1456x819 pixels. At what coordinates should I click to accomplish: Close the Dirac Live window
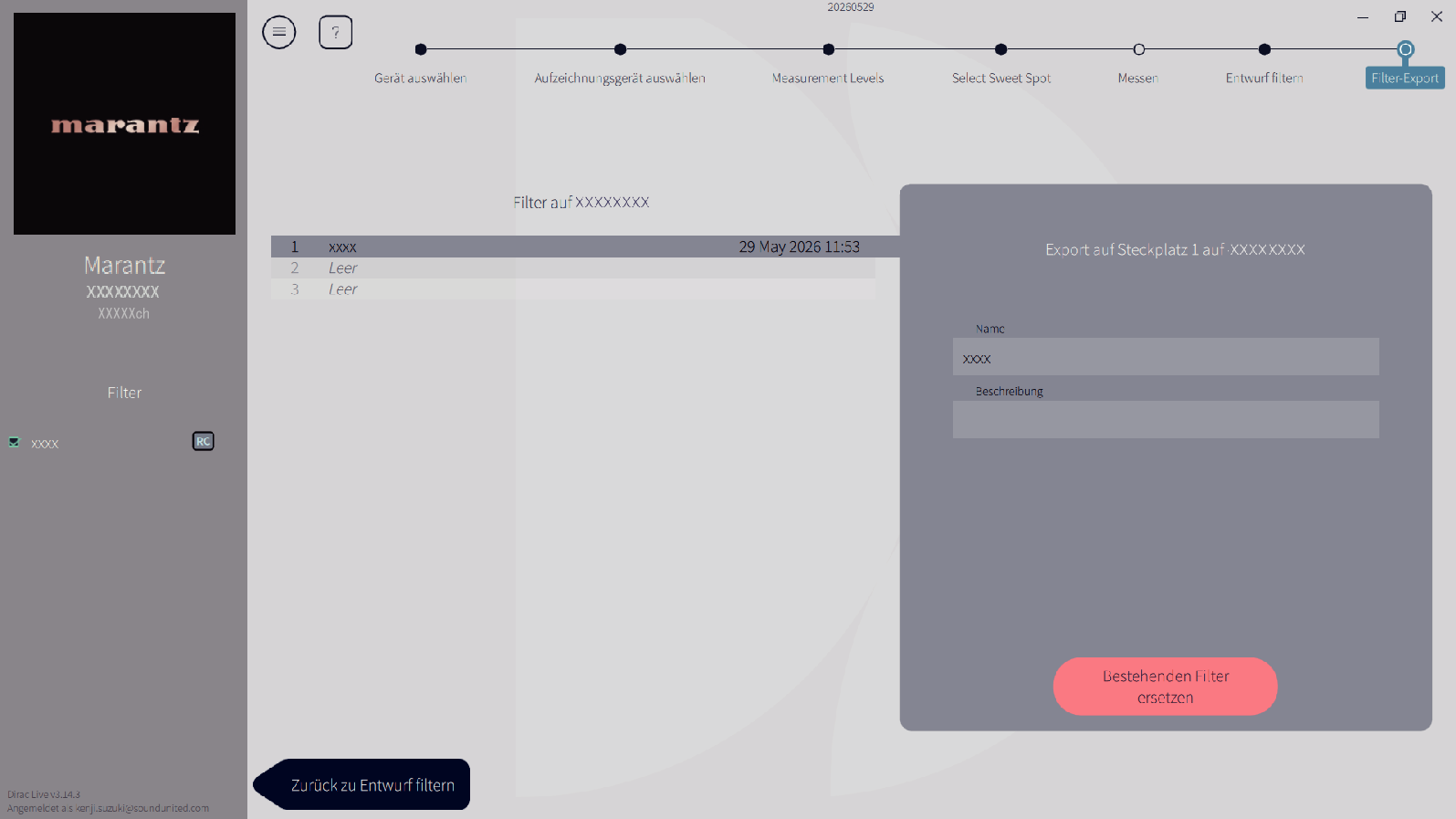point(1437,16)
